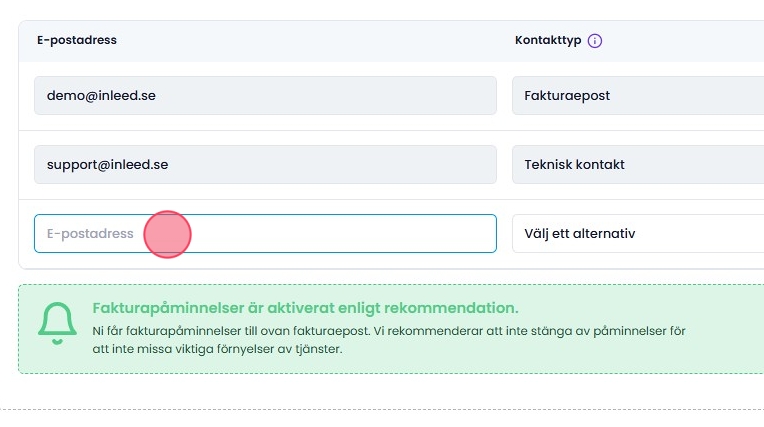Click the info icon next to Kontakttyp
Image resolution: width=764 pixels, height=427 pixels.
tap(595, 41)
